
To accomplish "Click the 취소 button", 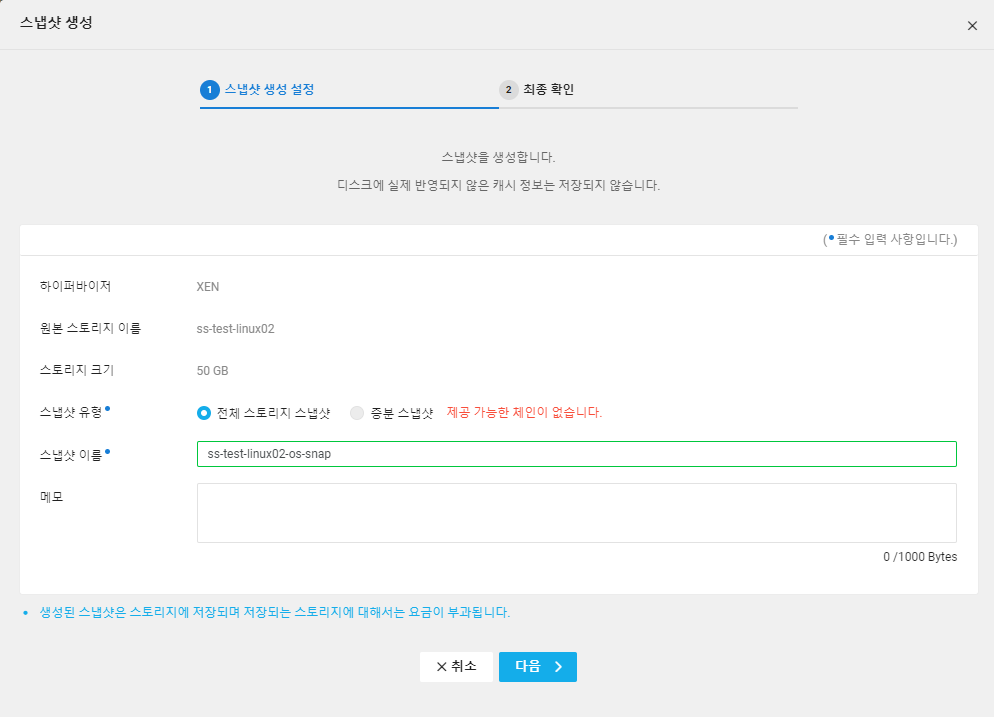I will point(456,667).
